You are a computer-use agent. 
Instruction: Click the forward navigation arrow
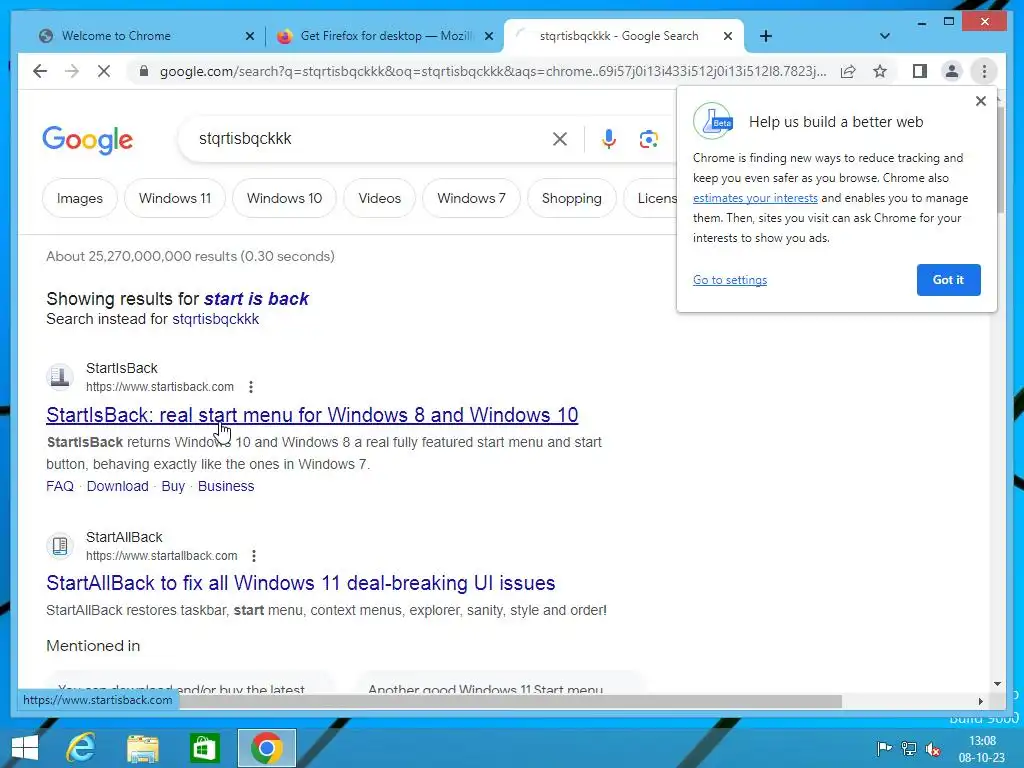pyautogui.click(x=72, y=71)
